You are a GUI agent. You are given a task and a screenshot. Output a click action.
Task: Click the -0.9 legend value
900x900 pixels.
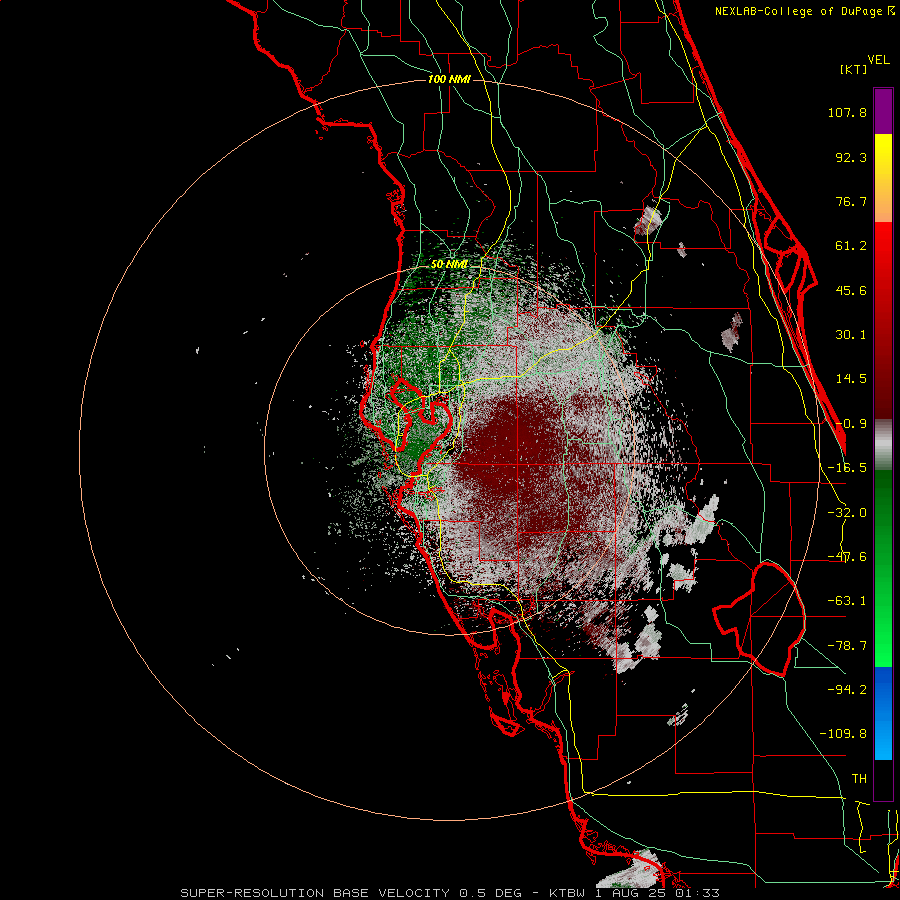[x=851, y=424]
